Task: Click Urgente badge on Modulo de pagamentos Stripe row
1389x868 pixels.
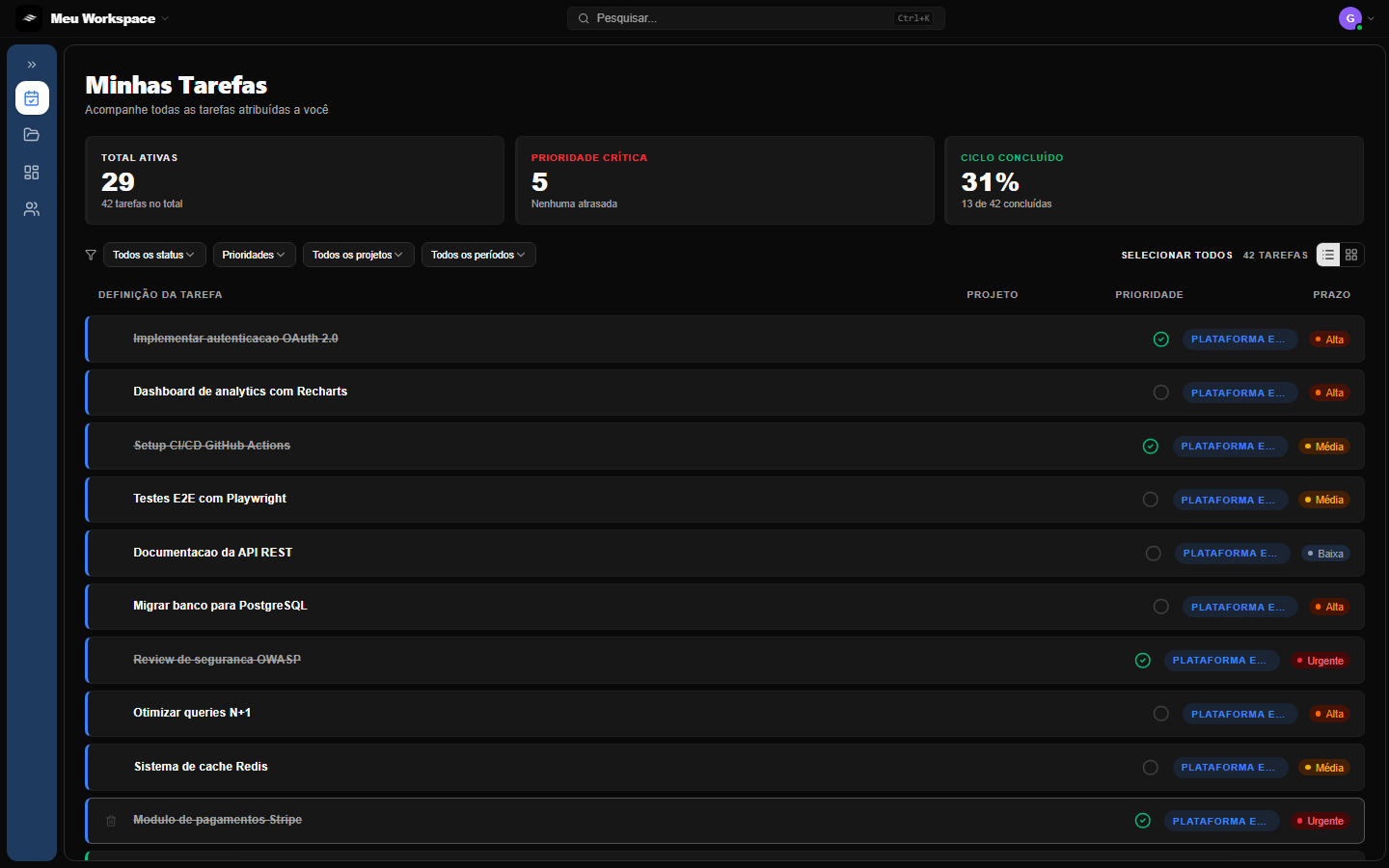Action: point(1321,821)
